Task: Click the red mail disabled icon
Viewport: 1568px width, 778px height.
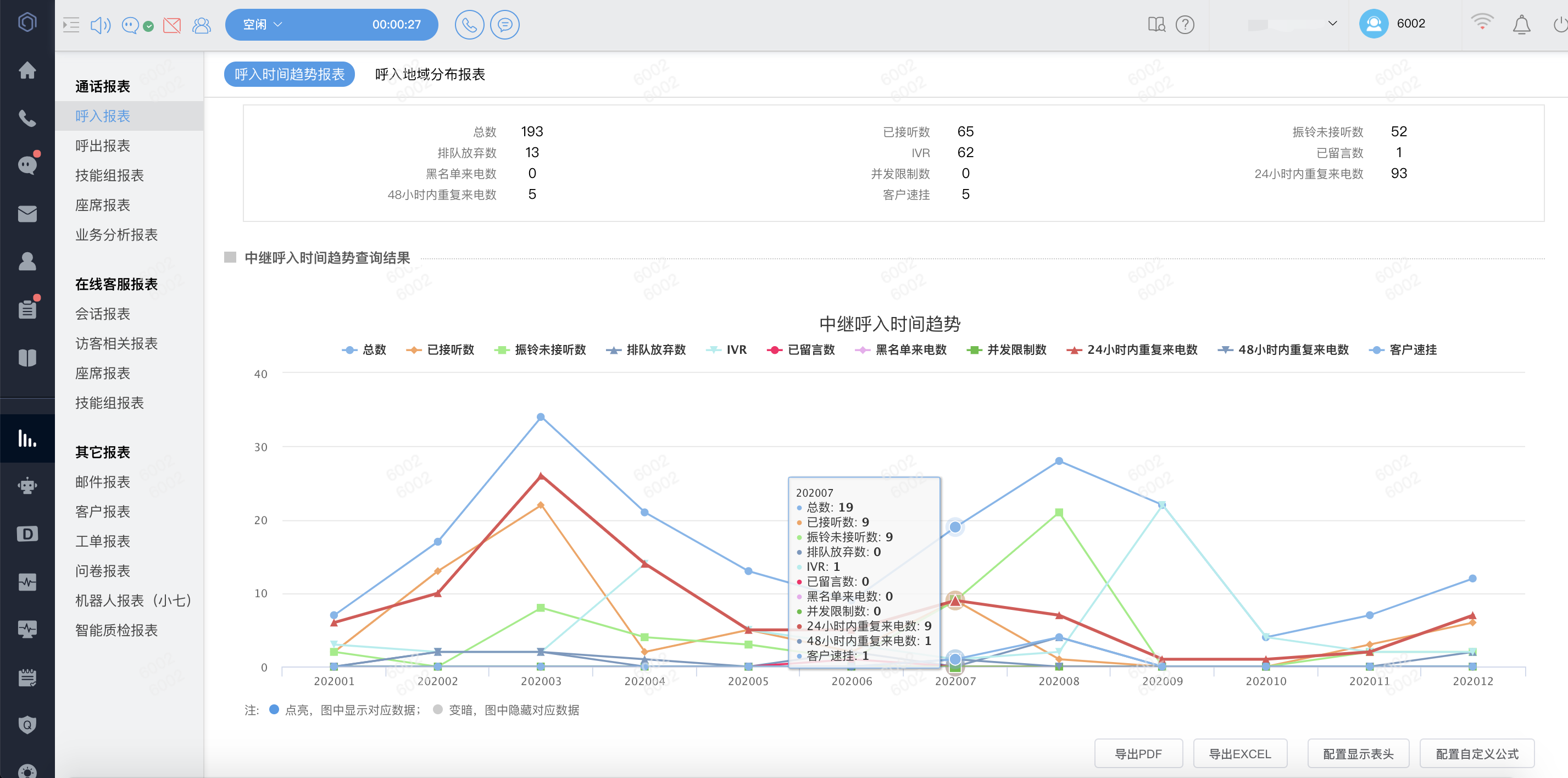Action: (x=173, y=25)
